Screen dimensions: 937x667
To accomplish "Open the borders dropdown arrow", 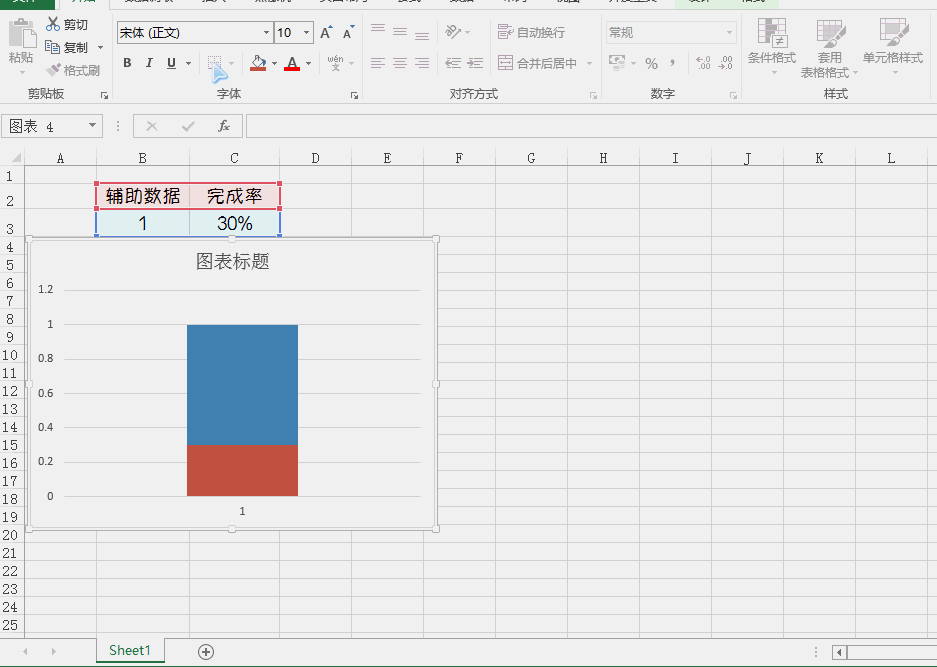I will [x=231, y=63].
